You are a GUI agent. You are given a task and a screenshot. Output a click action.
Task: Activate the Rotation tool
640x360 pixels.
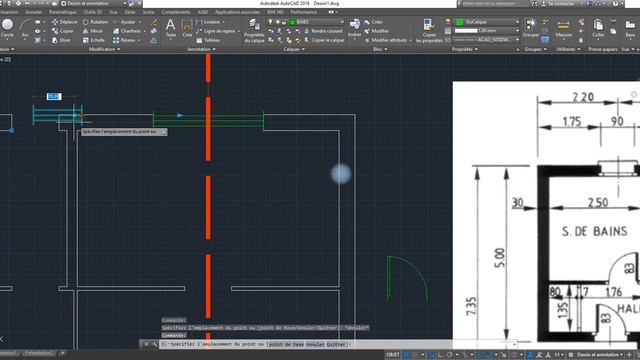[x=96, y=22]
